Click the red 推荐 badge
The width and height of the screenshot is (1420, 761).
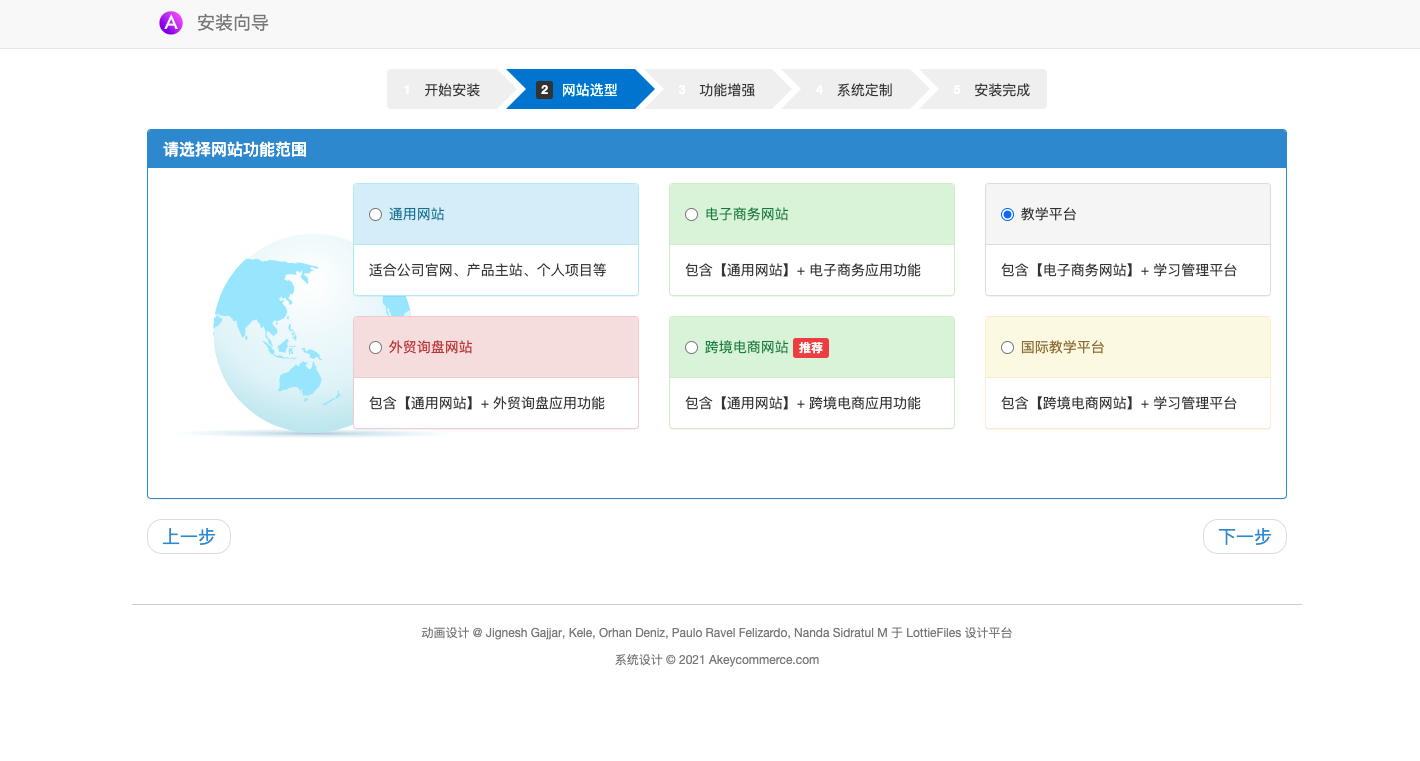coord(811,348)
